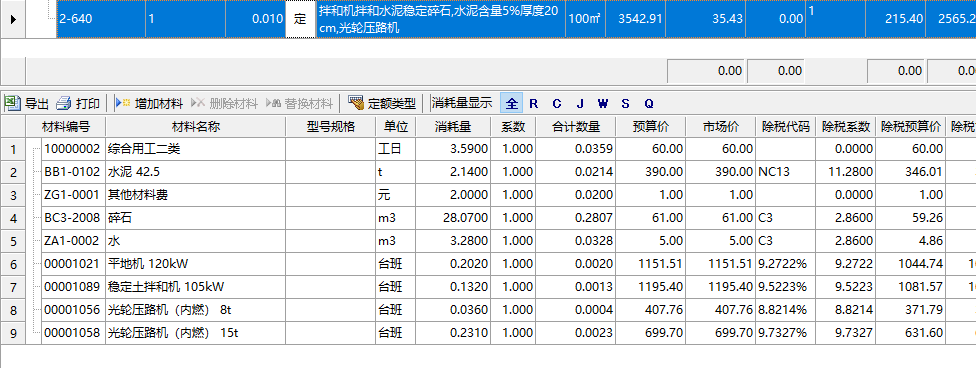Select row header number 1
The width and height of the screenshot is (976, 368).
tap(13, 149)
